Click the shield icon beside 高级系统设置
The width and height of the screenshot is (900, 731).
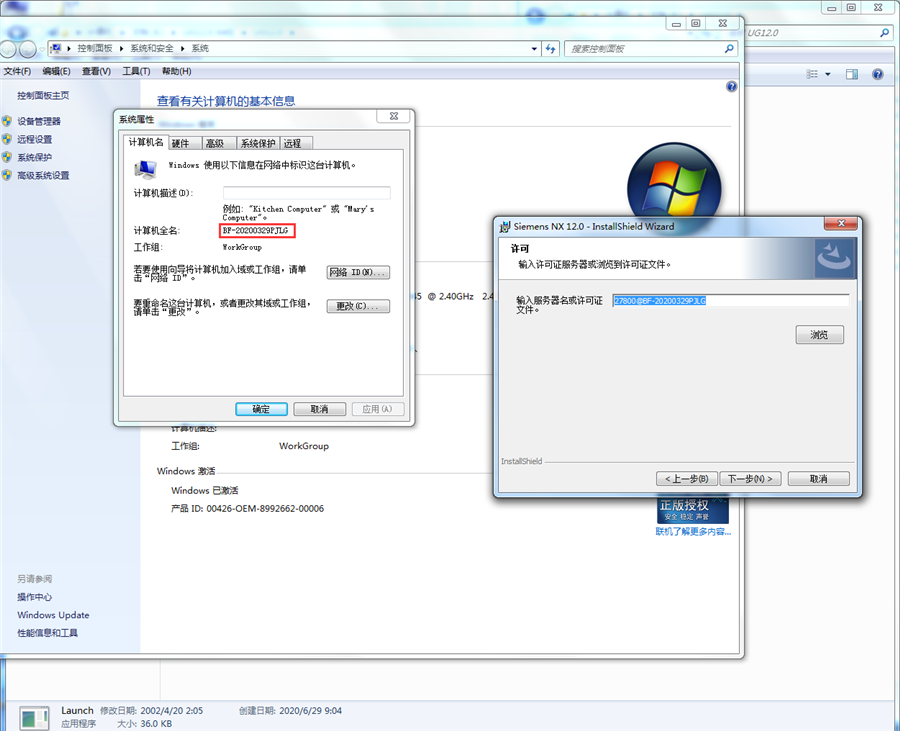coord(7,175)
